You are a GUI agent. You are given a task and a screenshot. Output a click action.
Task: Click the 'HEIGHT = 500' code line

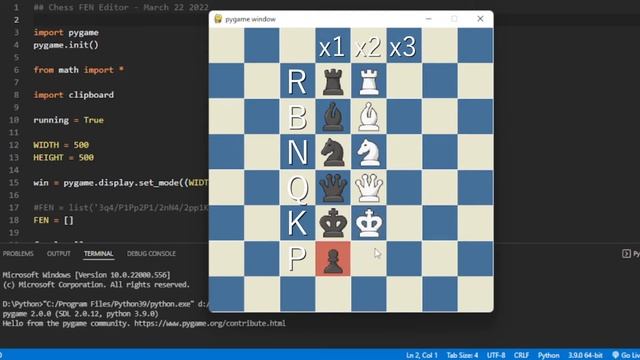point(63,157)
